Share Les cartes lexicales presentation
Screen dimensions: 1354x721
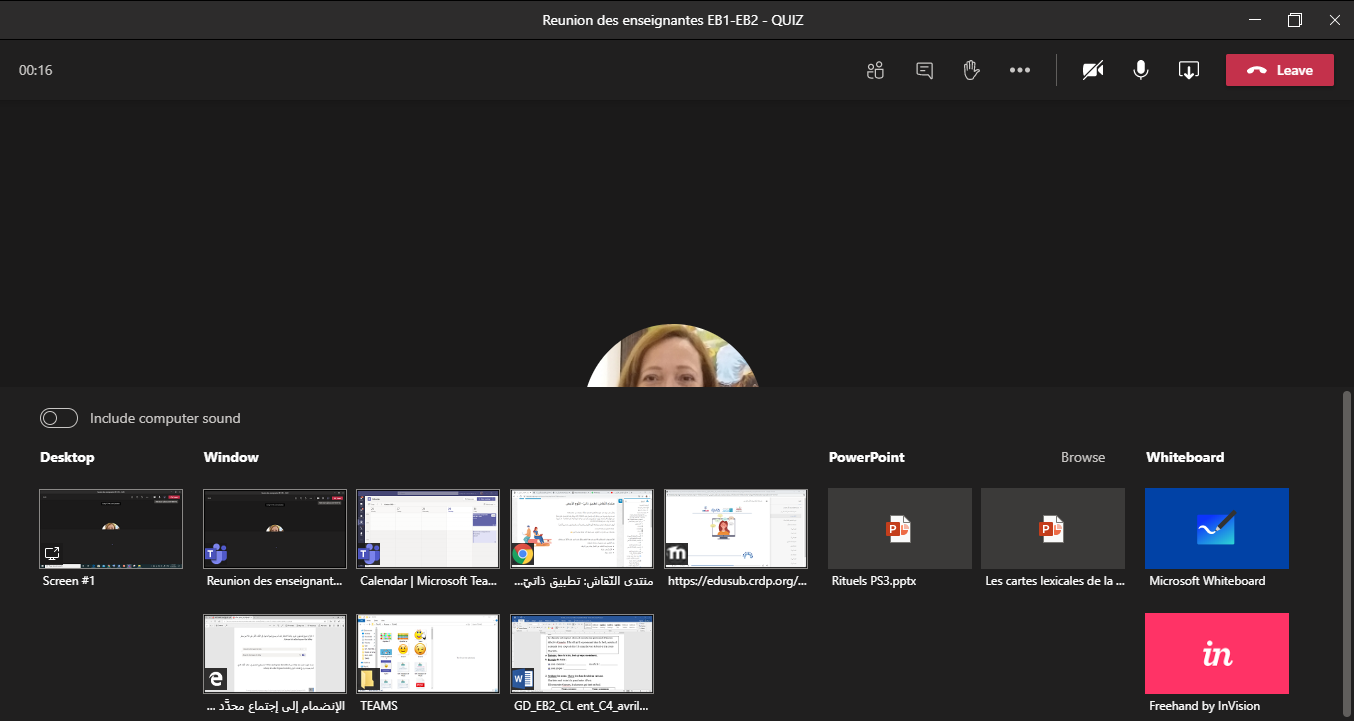pyautogui.click(x=1053, y=528)
